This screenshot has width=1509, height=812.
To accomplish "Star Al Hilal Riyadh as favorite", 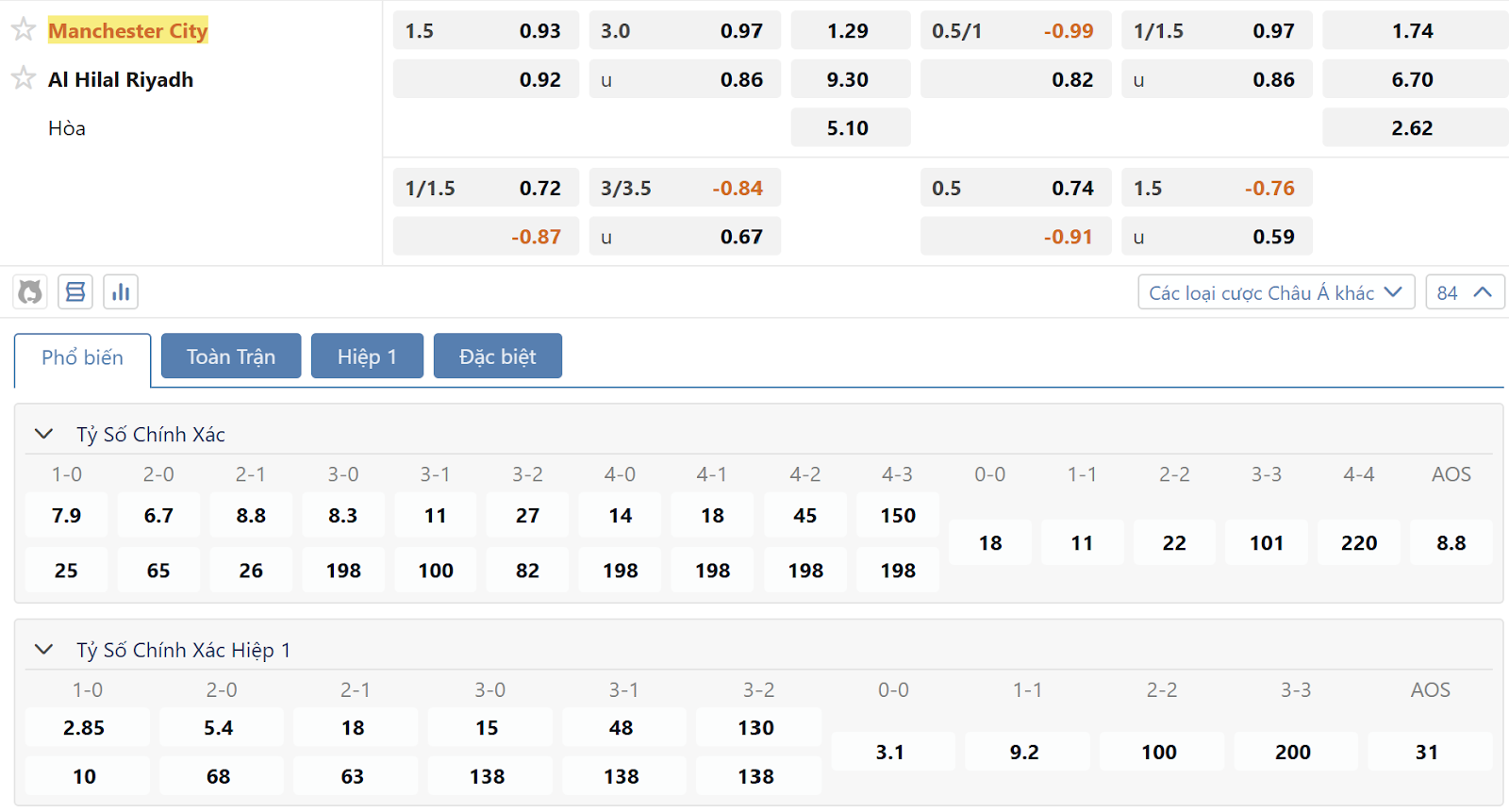I will [x=24, y=78].
